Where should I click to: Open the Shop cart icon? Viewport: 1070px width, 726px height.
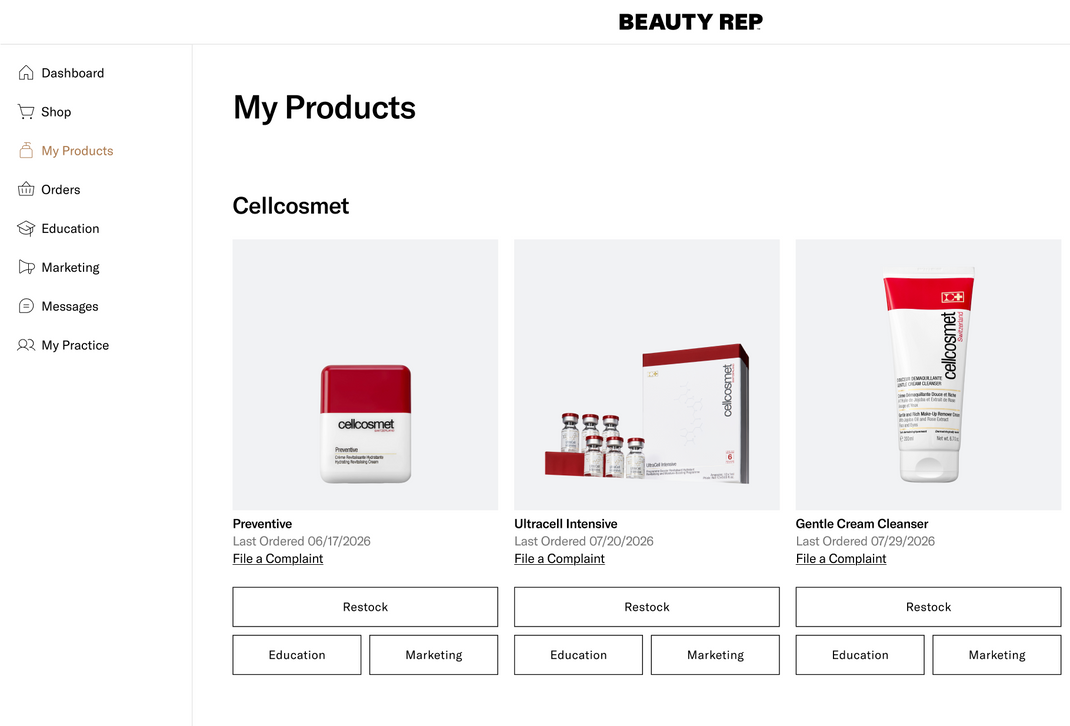[26, 112]
